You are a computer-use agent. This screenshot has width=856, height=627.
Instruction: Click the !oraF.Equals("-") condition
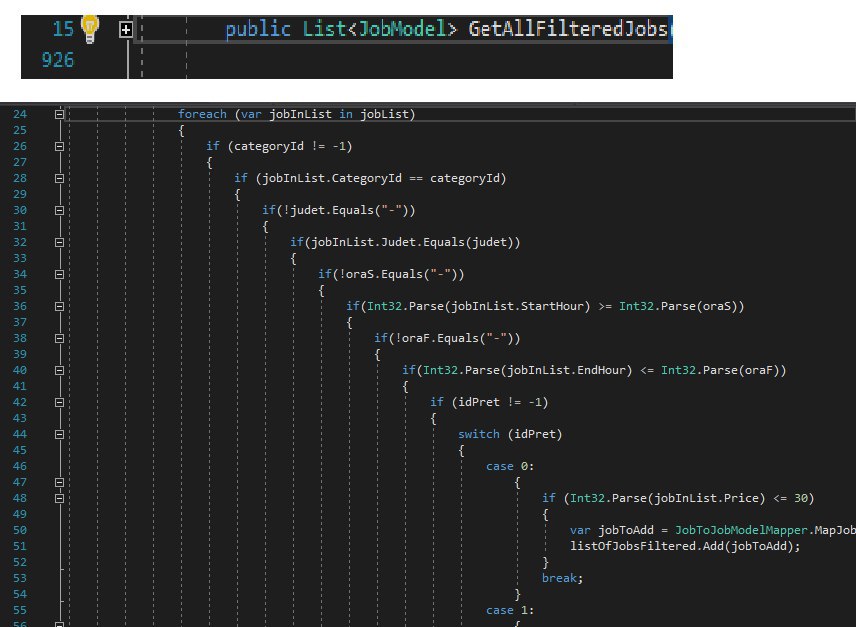[454, 338]
